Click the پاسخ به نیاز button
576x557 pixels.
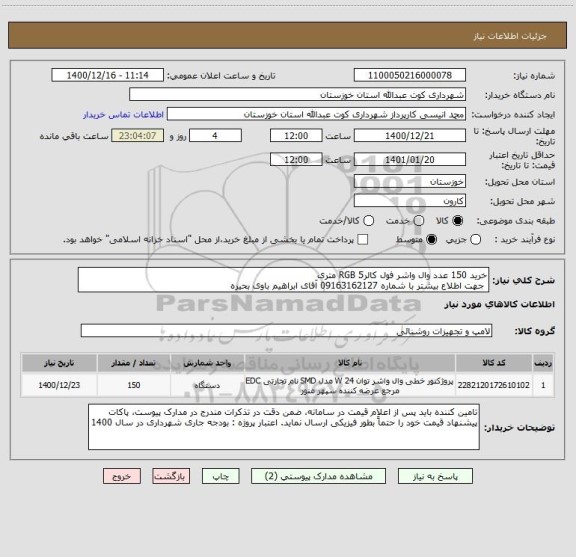435,476
